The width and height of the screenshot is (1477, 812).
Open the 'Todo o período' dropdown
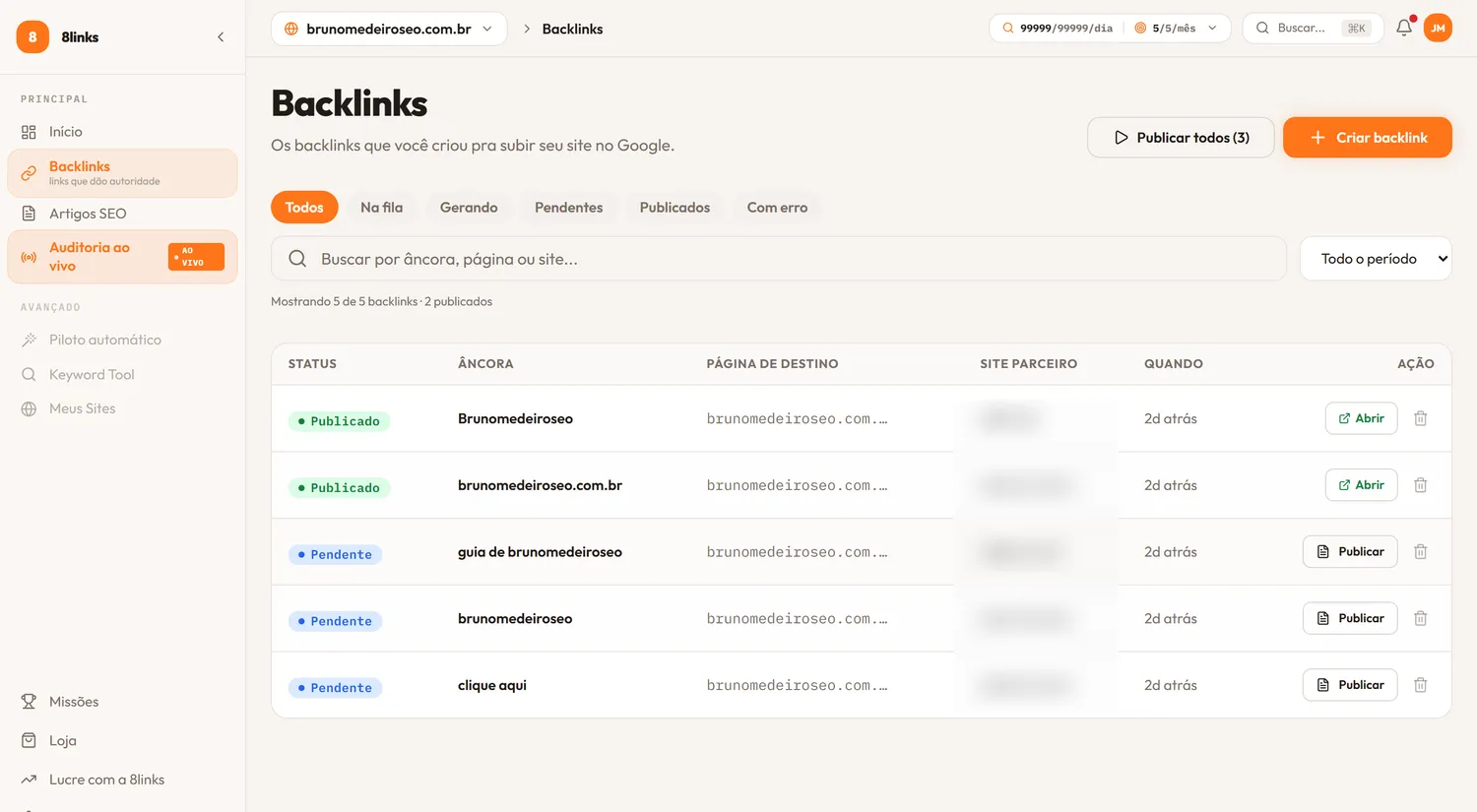pos(1376,259)
